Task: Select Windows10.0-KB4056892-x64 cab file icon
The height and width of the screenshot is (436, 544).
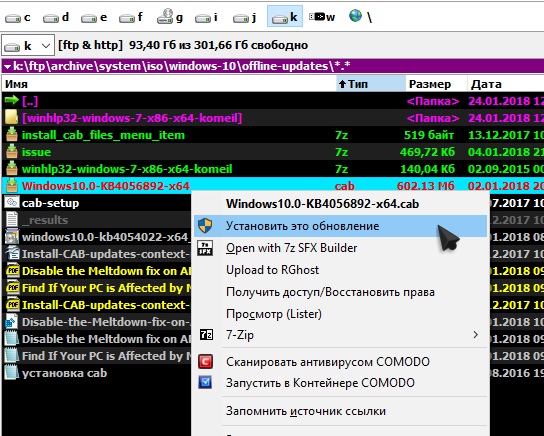Action: point(11,186)
